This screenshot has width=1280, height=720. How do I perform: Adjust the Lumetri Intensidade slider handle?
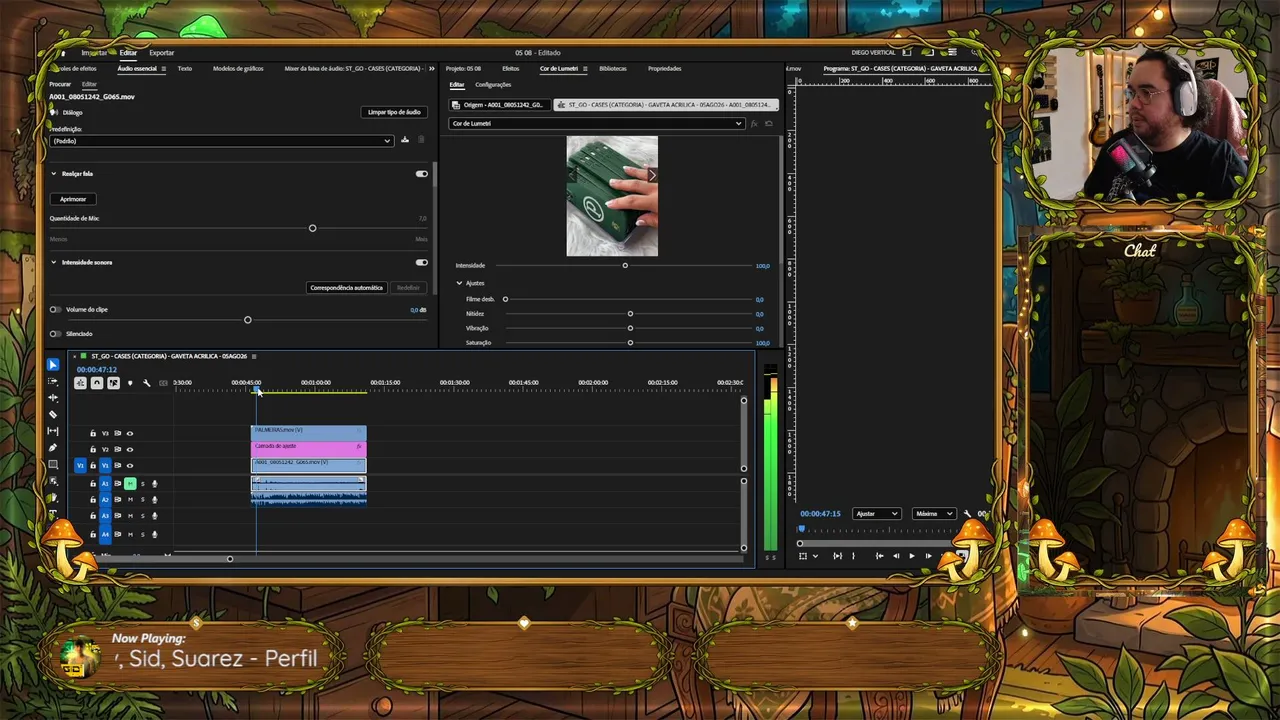625,266
